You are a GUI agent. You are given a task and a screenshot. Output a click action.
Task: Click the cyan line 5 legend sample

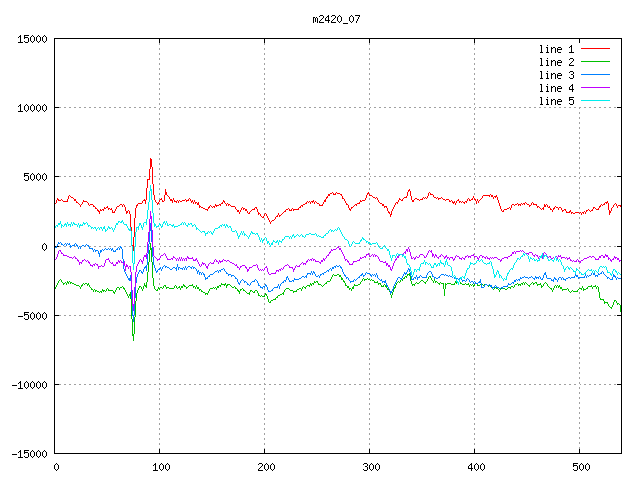point(595,100)
